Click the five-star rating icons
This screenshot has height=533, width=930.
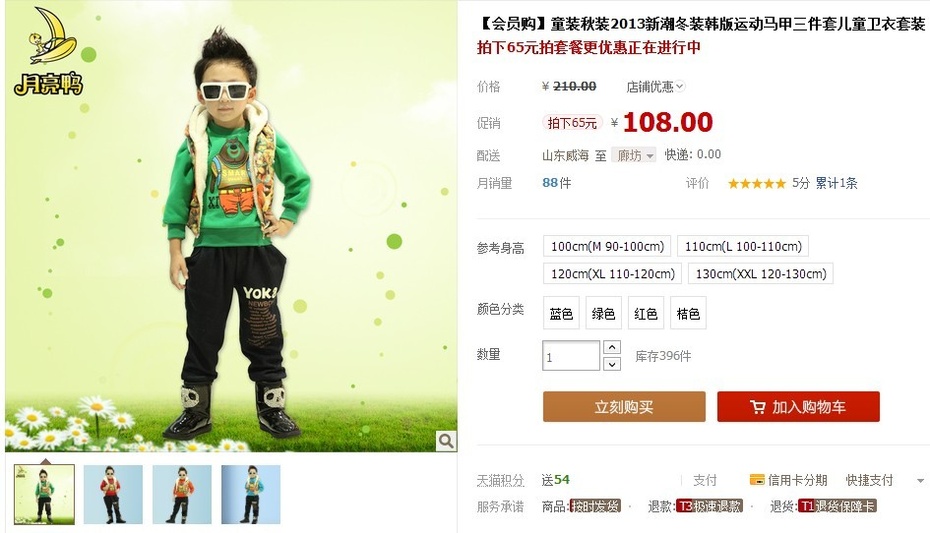click(756, 184)
